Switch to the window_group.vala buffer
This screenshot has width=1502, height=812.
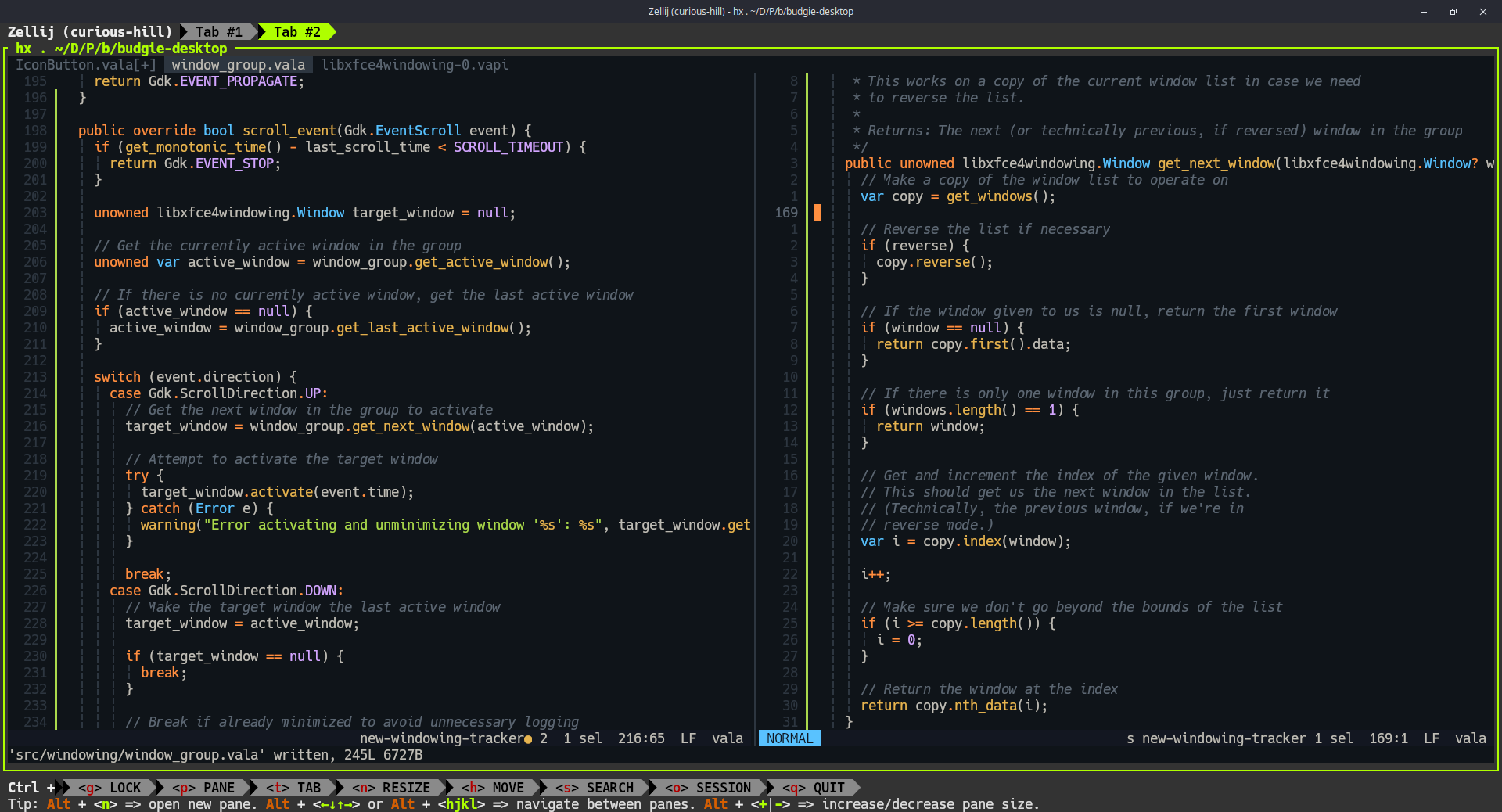coord(238,65)
